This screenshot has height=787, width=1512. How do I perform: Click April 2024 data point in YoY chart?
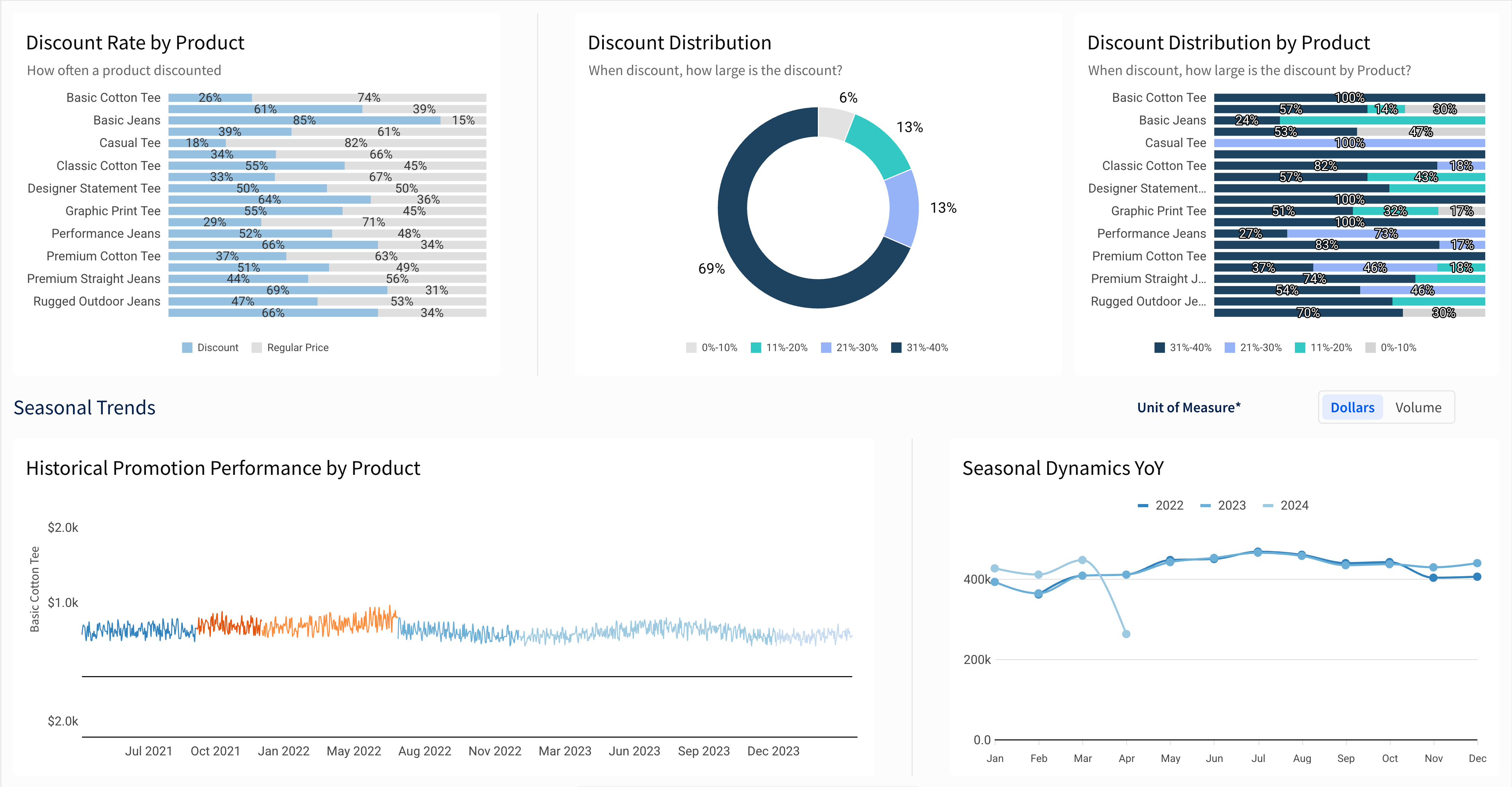click(x=1126, y=634)
